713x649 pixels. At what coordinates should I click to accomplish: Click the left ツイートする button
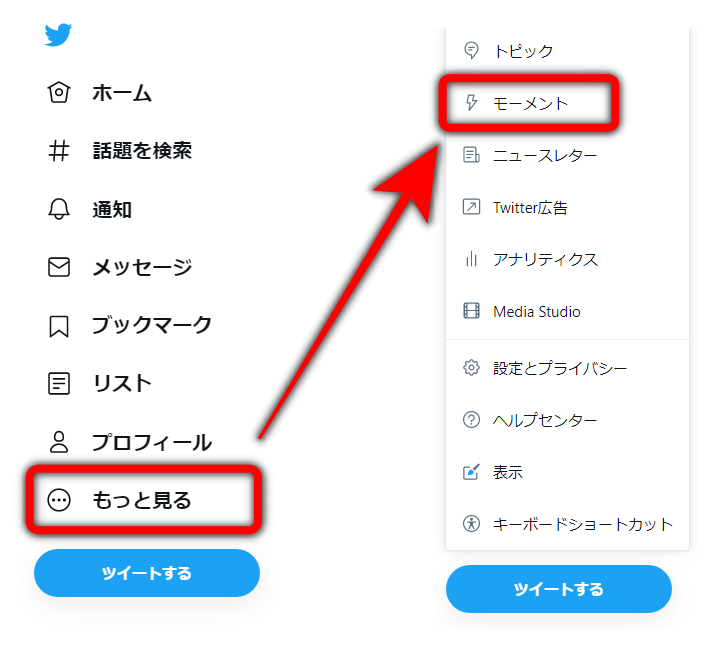[147, 573]
